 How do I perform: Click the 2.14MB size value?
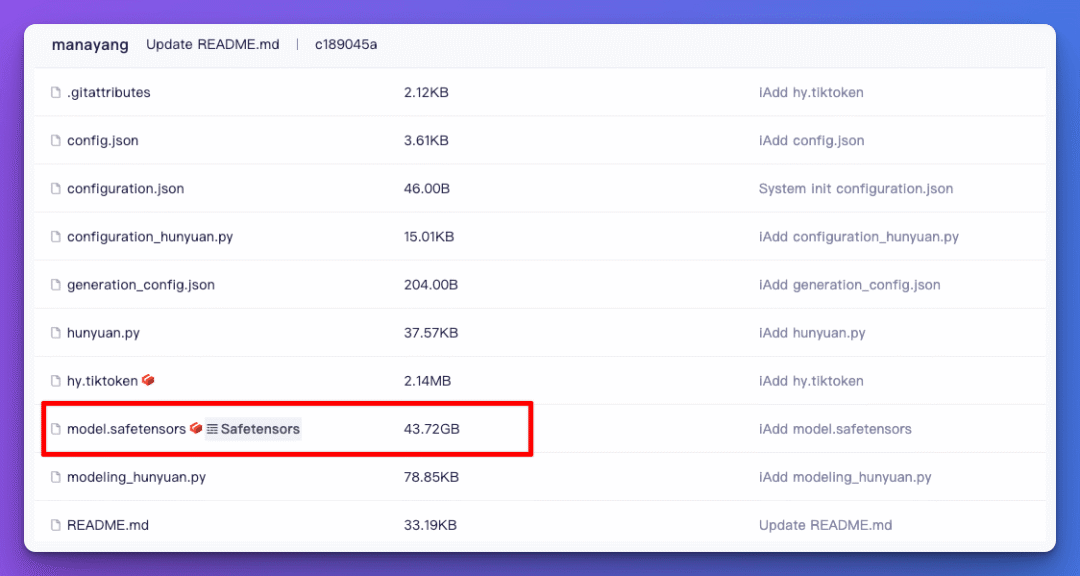point(427,381)
